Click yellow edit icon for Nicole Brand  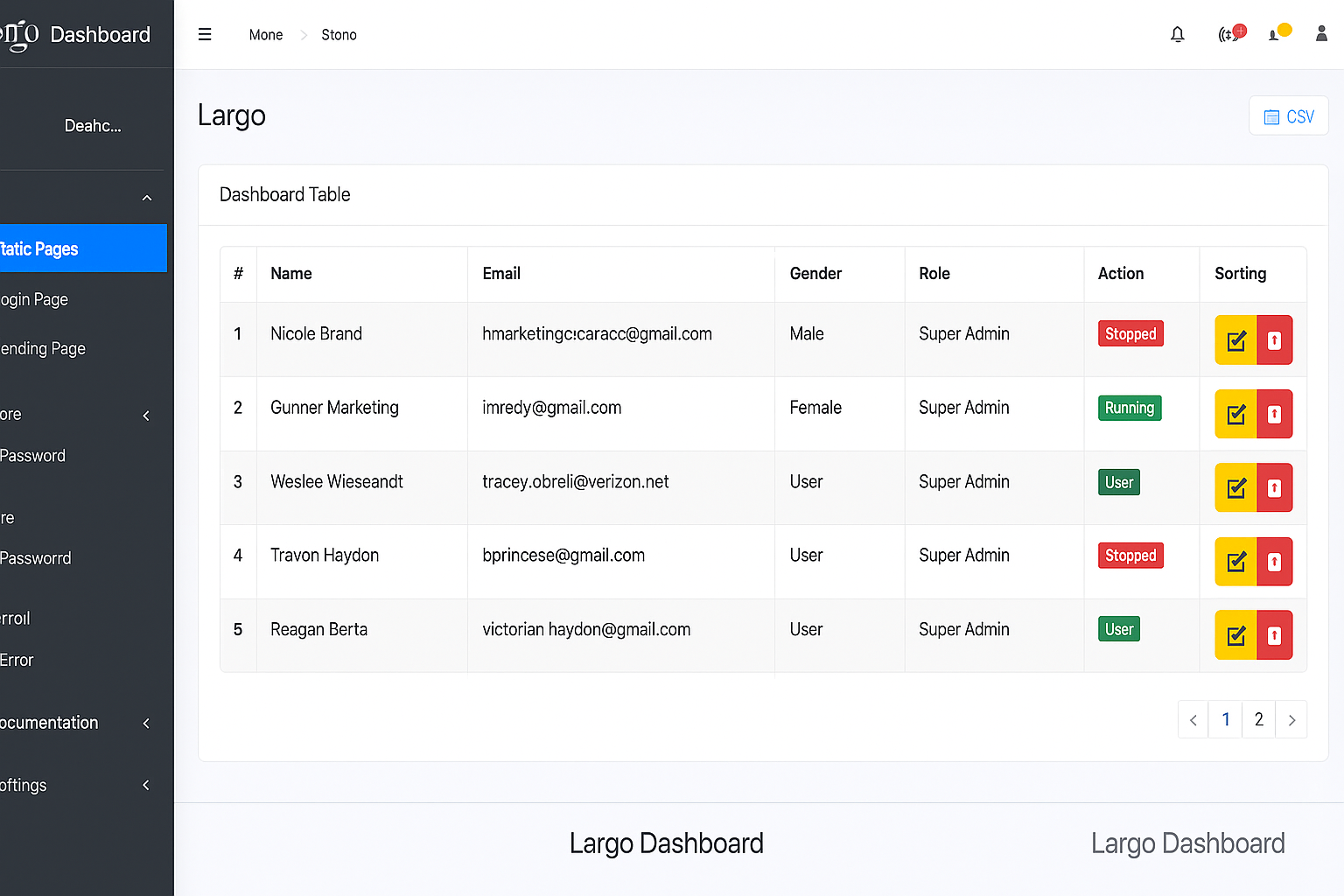(1235, 340)
